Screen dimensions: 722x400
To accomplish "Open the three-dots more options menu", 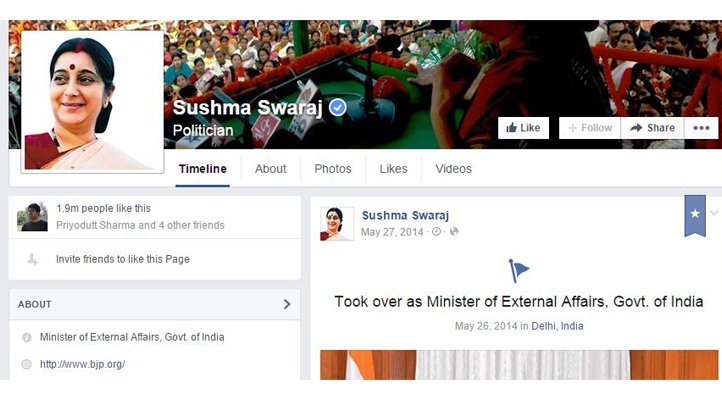I will pos(701,128).
